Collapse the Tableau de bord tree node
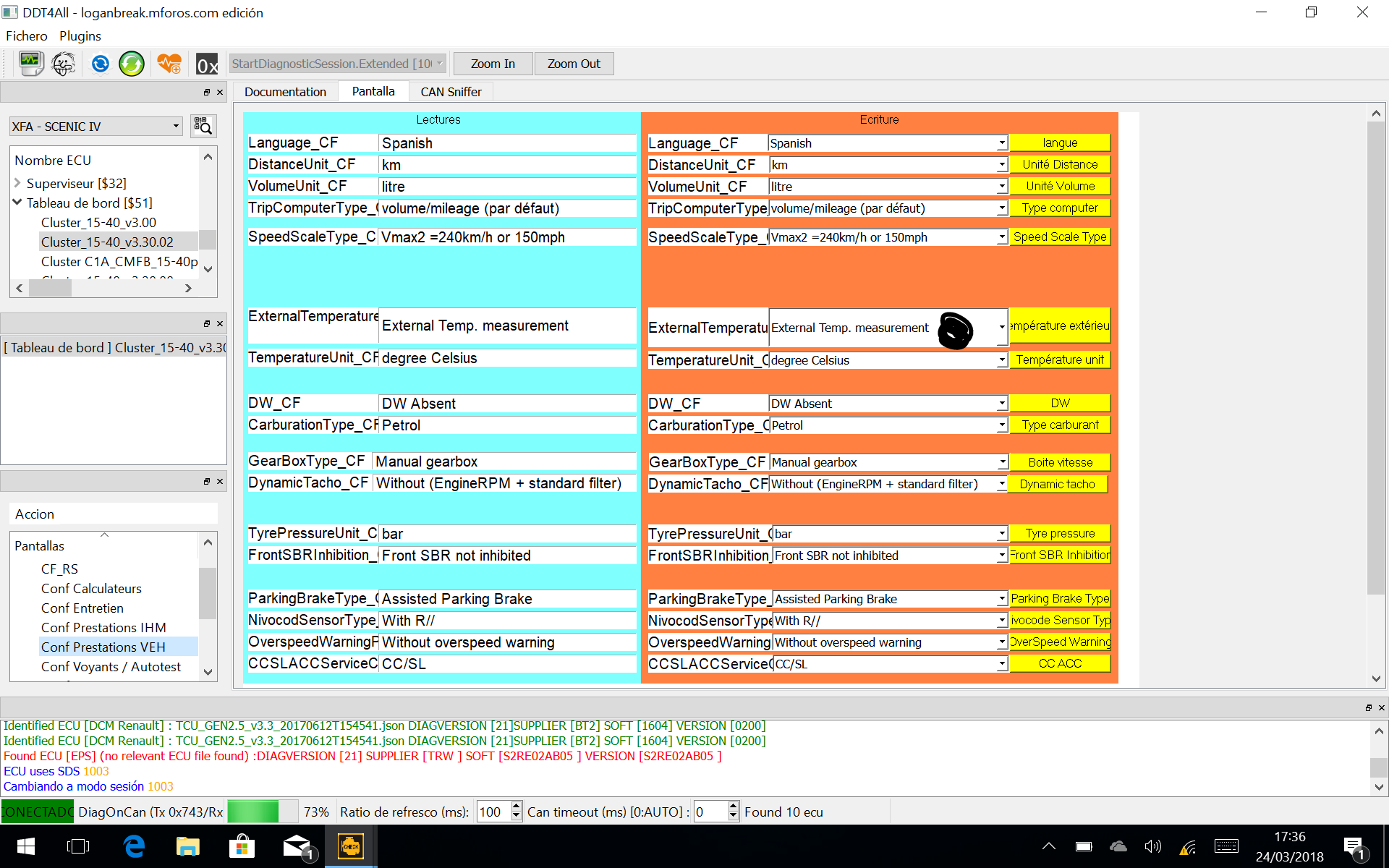Screen dimensions: 1389x868 pos(17,203)
